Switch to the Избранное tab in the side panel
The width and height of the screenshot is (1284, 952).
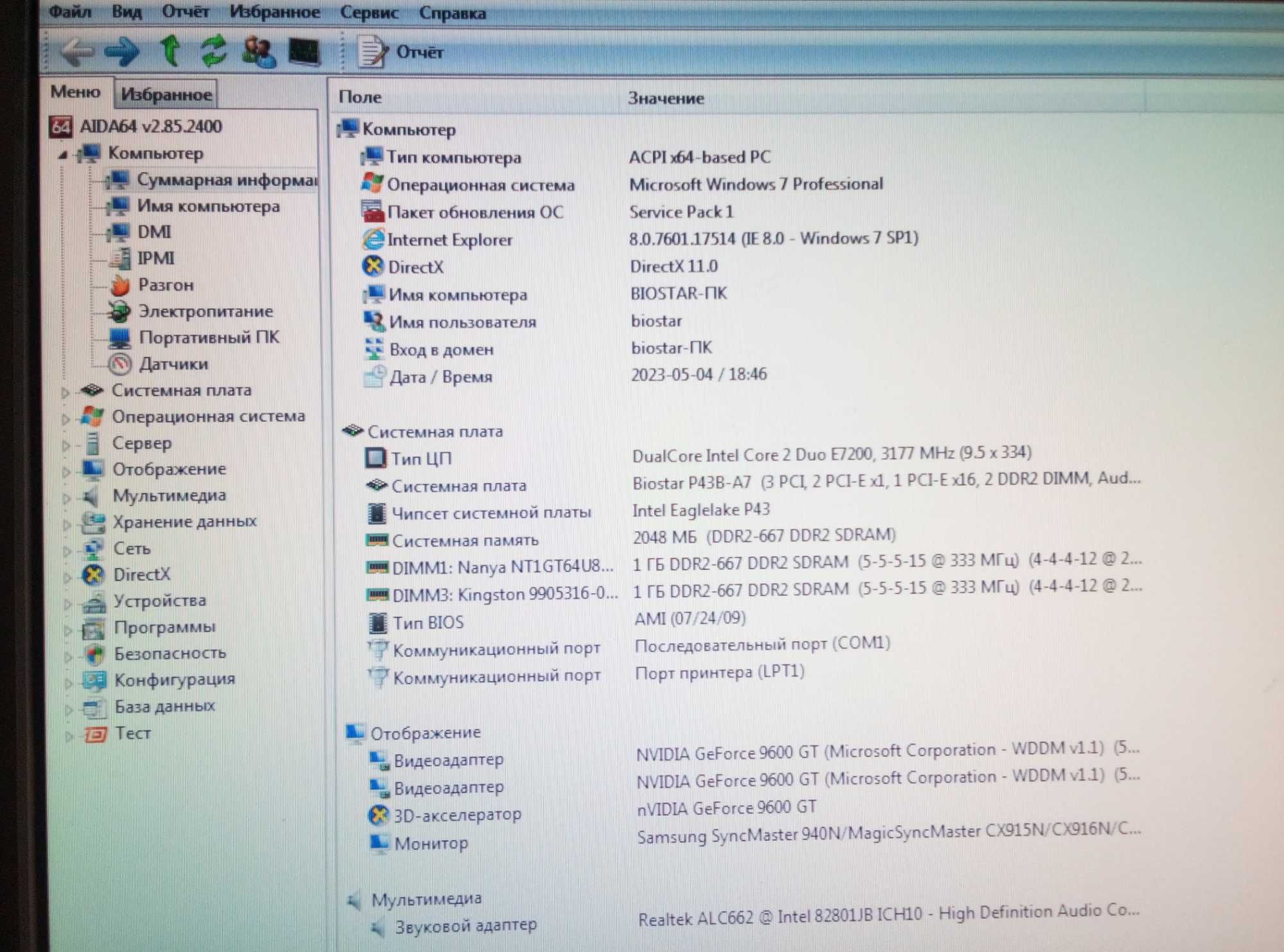pos(166,94)
